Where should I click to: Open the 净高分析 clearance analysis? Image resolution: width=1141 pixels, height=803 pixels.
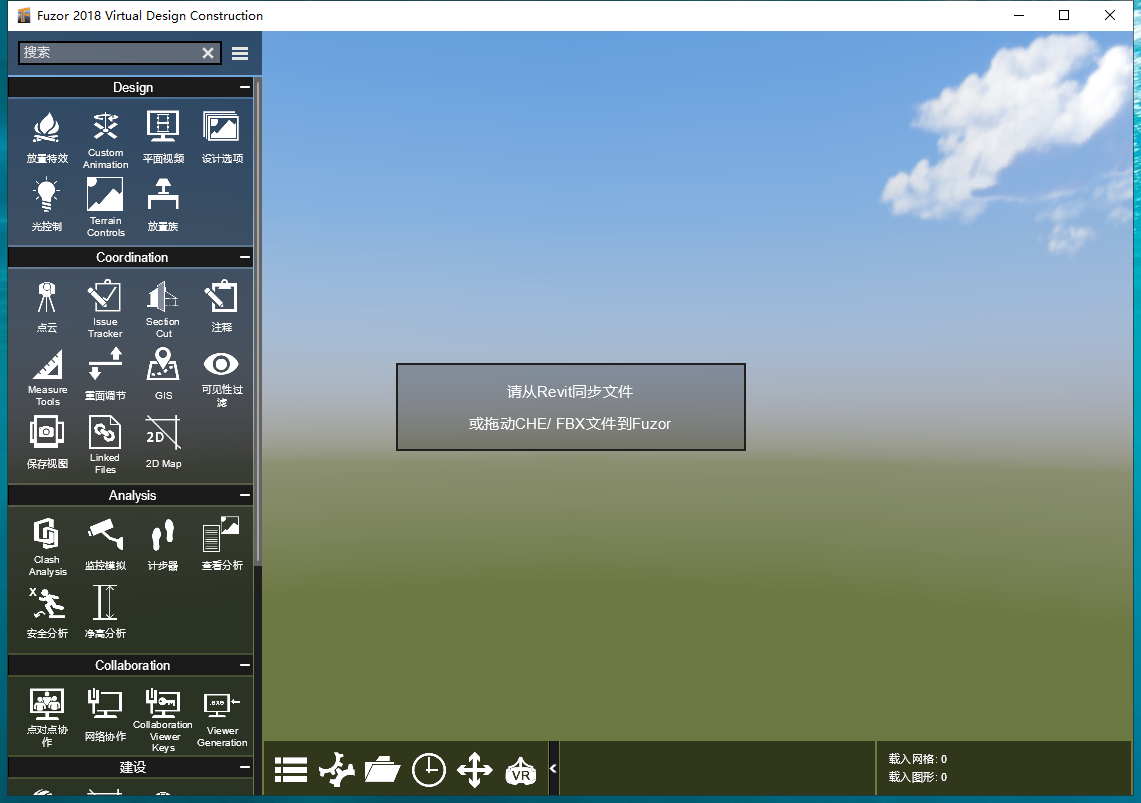(x=106, y=612)
